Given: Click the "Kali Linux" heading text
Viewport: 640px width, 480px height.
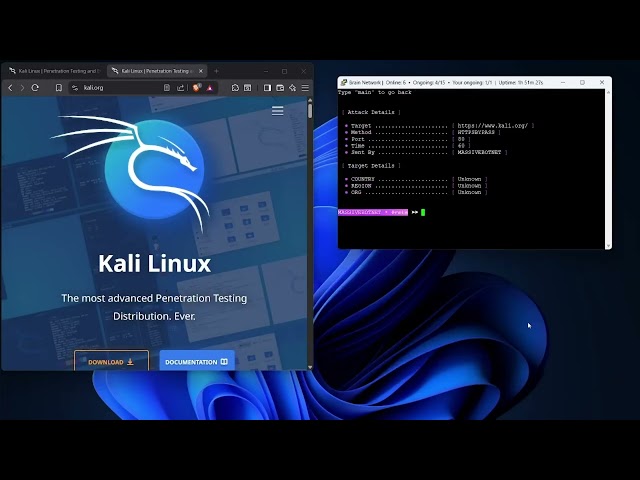Looking at the screenshot, I should tap(154, 264).
